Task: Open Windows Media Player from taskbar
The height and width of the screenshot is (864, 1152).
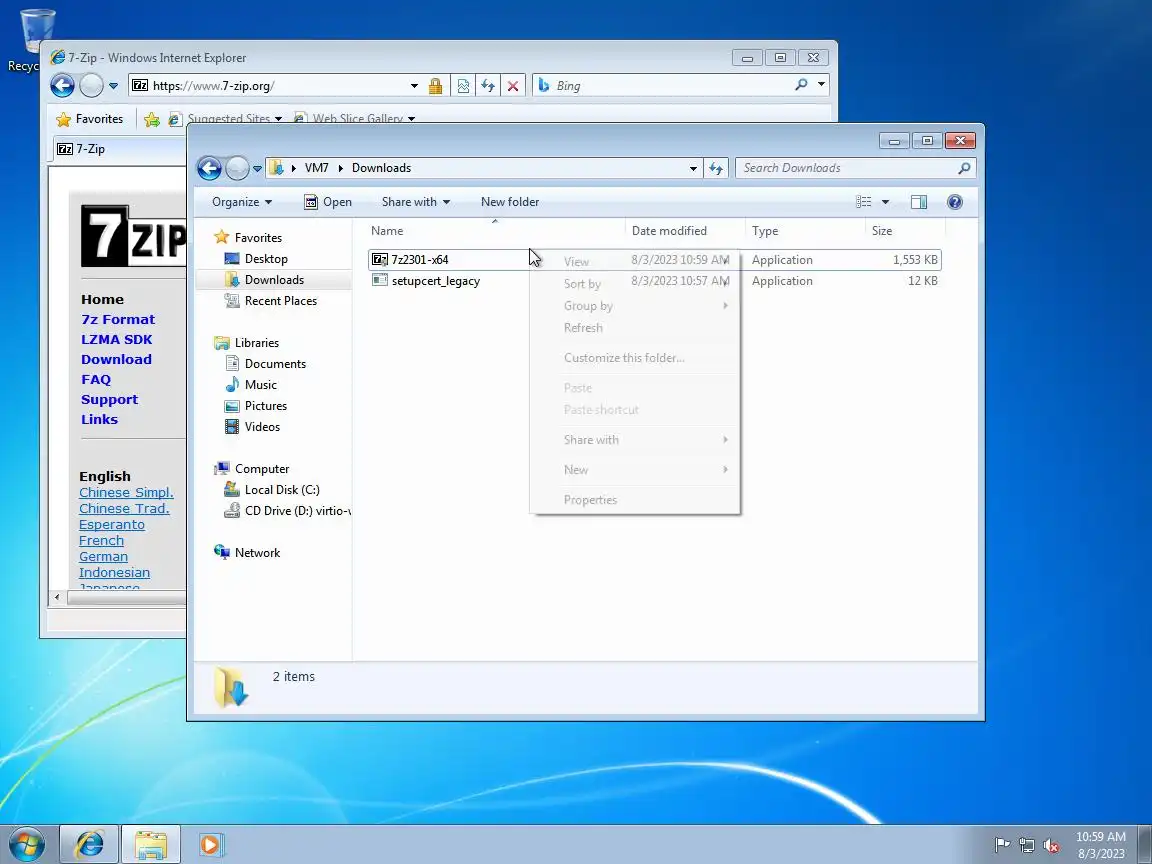Action: click(210, 844)
